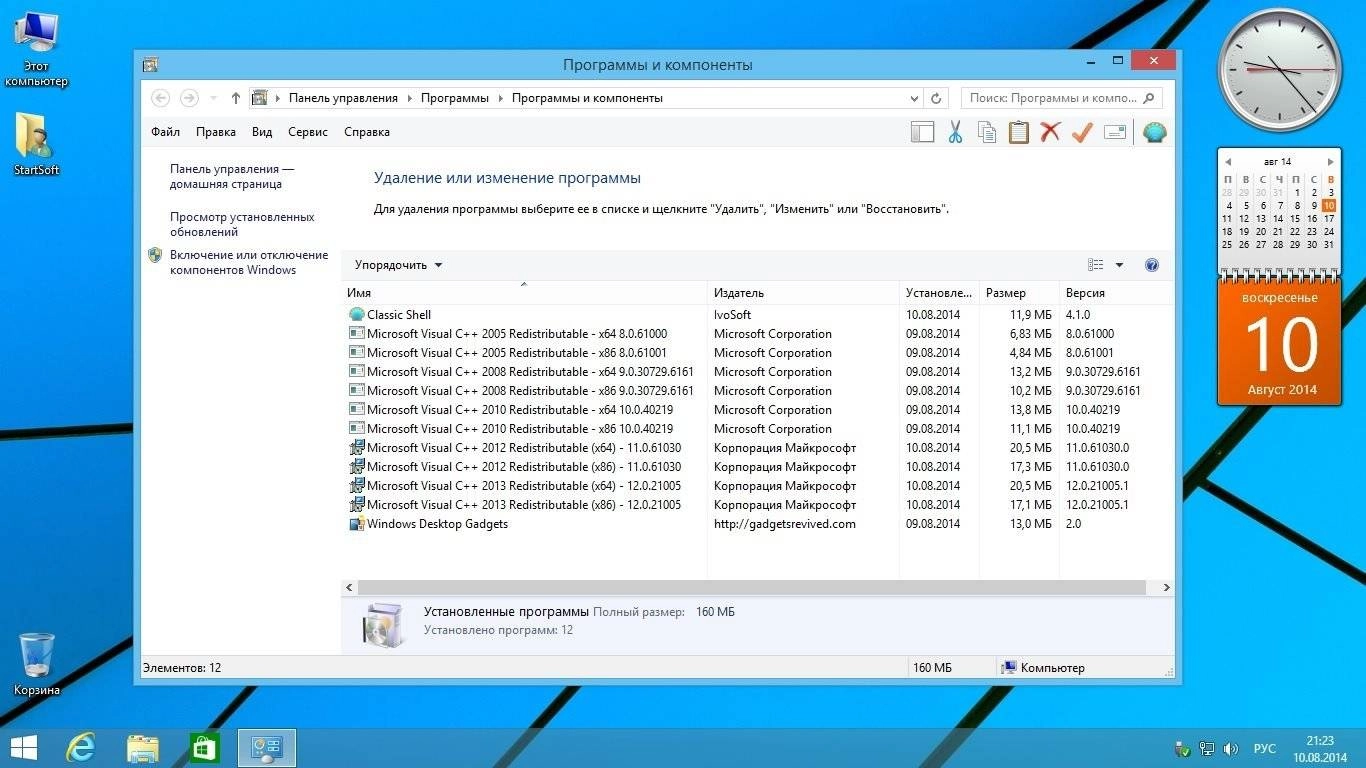Click the network tray icon
The width and height of the screenshot is (1366, 768).
1207,748
